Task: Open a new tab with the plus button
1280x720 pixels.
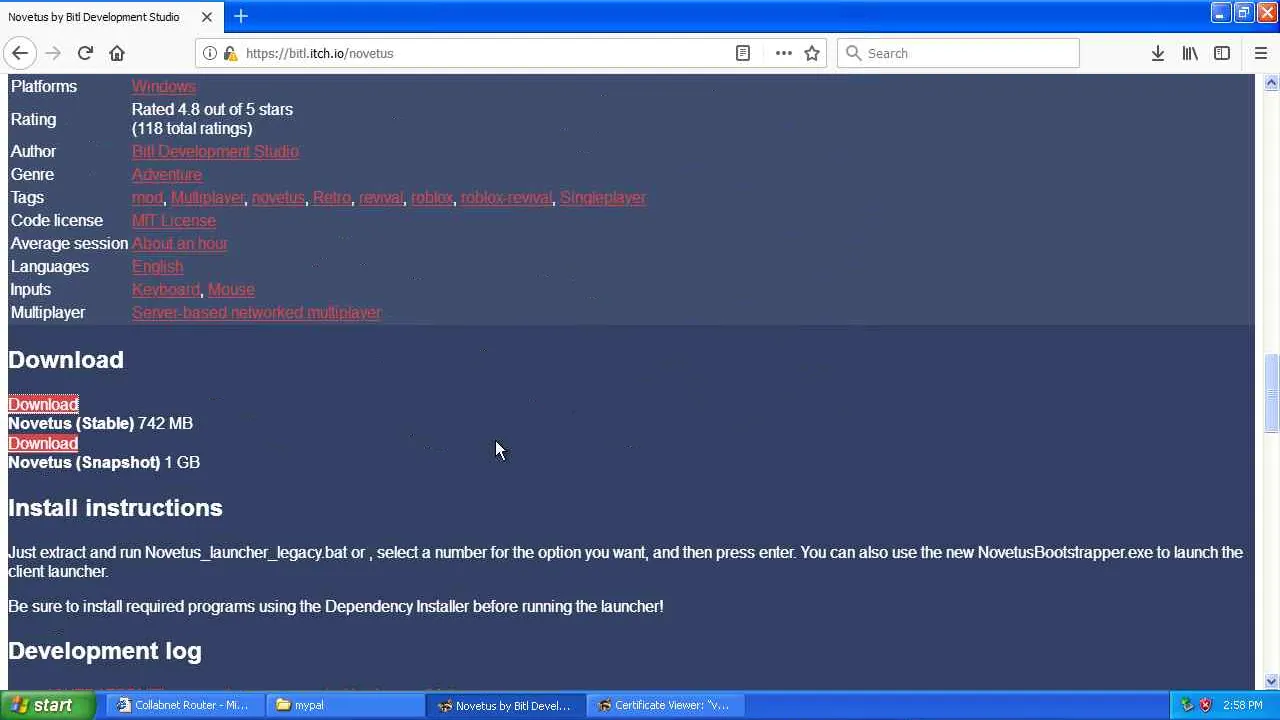Action: coord(241,16)
